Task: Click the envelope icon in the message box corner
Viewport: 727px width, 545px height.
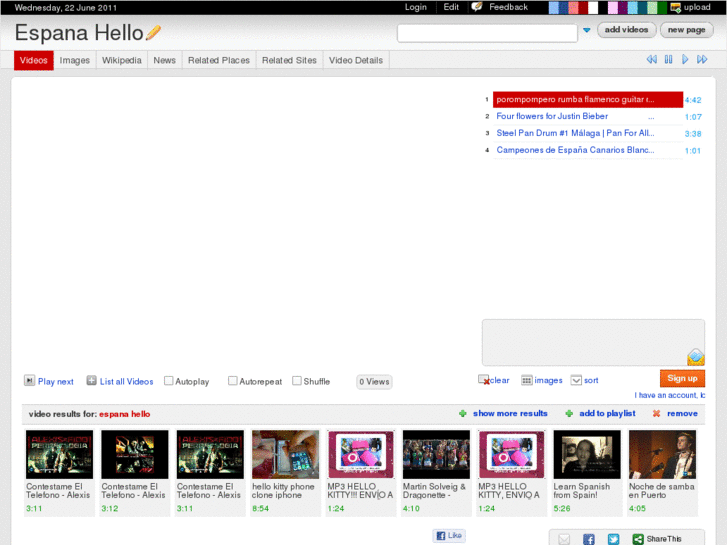Action: tap(696, 357)
